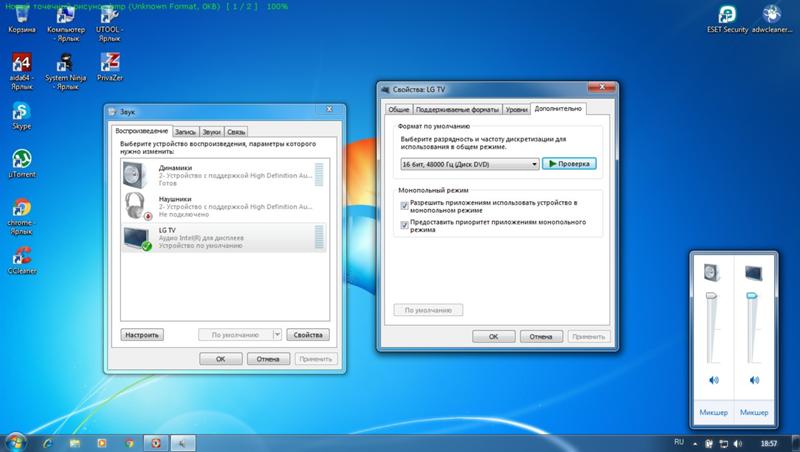Open the aida64 desktop shortcut
The image size is (800, 452).
pyautogui.click(x=21, y=71)
